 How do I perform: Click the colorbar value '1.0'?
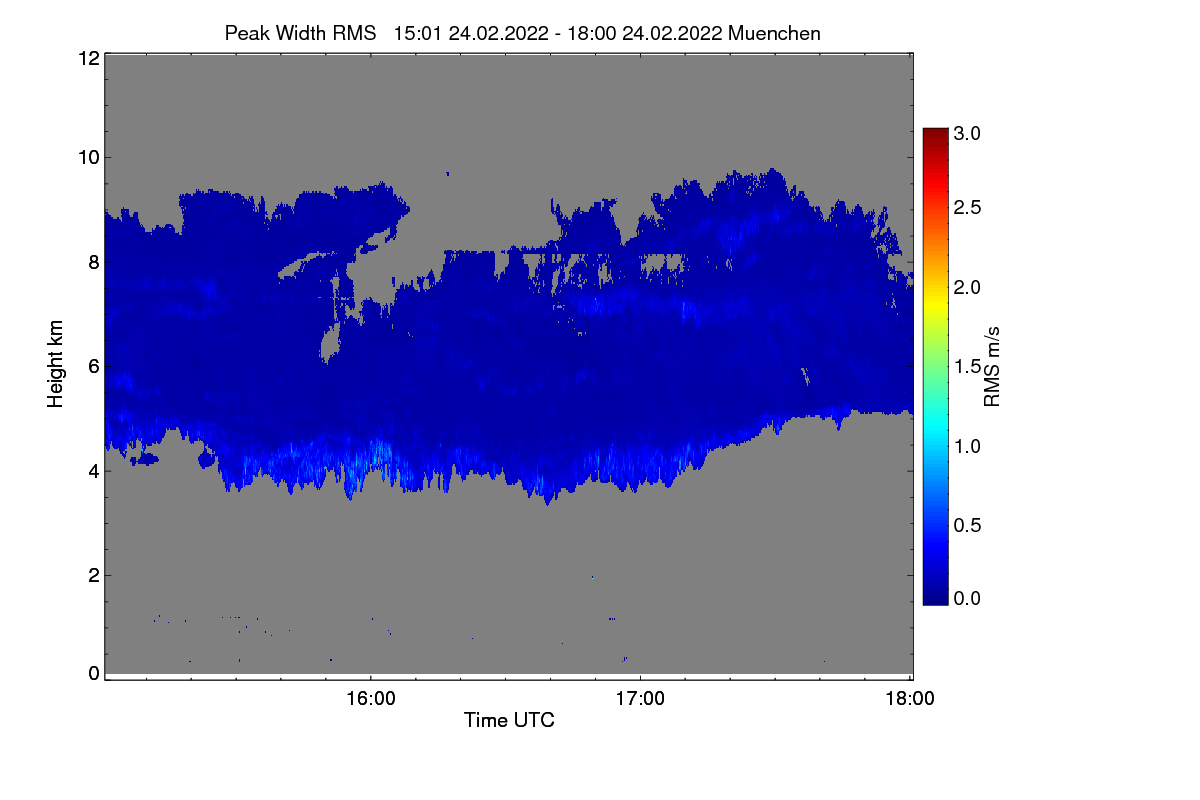(967, 446)
